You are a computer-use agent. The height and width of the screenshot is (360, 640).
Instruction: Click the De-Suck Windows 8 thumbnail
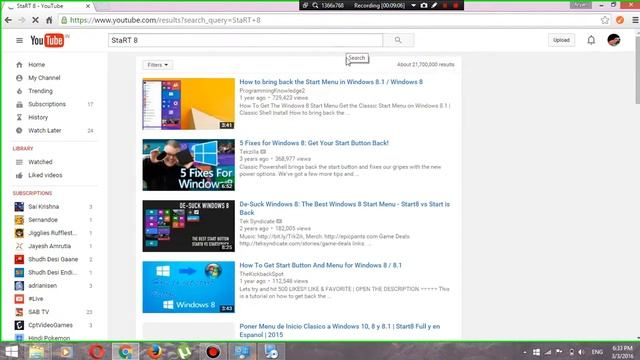(x=189, y=226)
